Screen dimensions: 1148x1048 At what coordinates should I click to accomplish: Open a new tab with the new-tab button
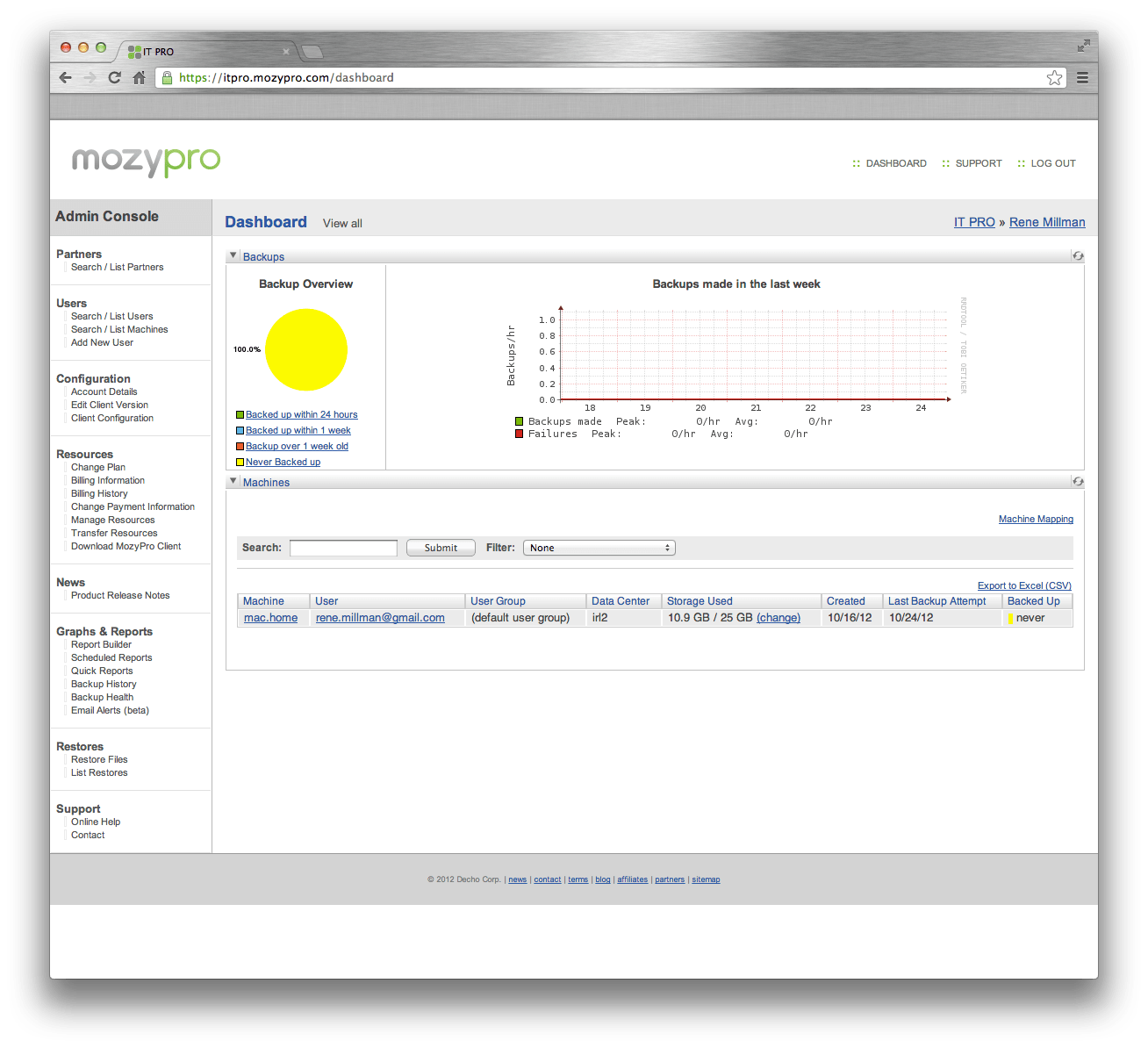click(x=312, y=52)
